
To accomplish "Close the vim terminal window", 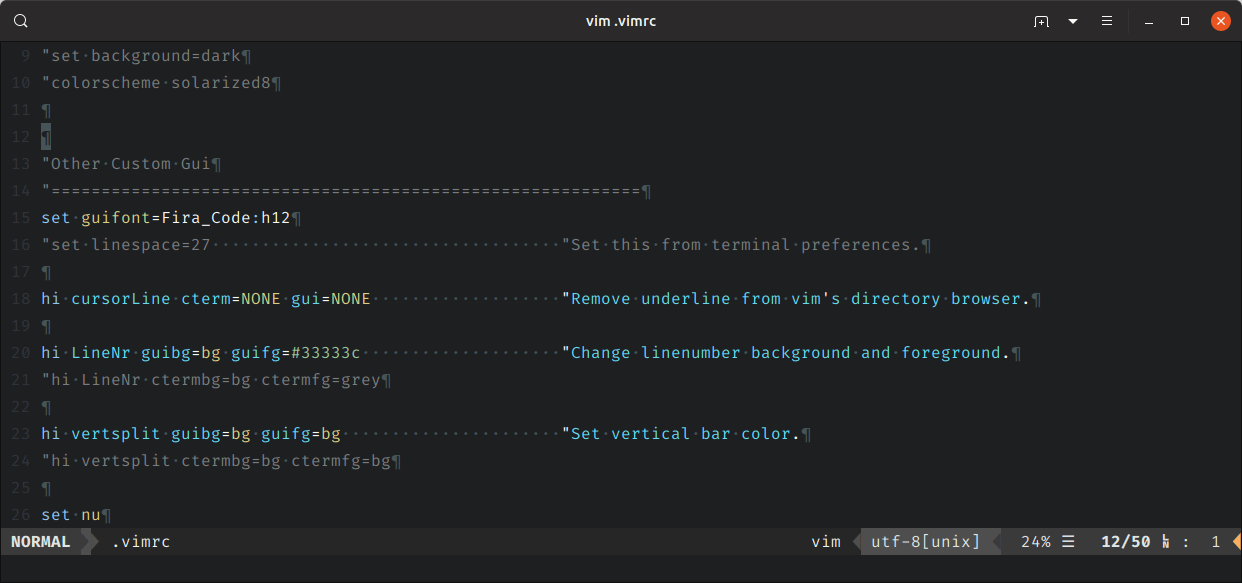I will [x=1220, y=21].
